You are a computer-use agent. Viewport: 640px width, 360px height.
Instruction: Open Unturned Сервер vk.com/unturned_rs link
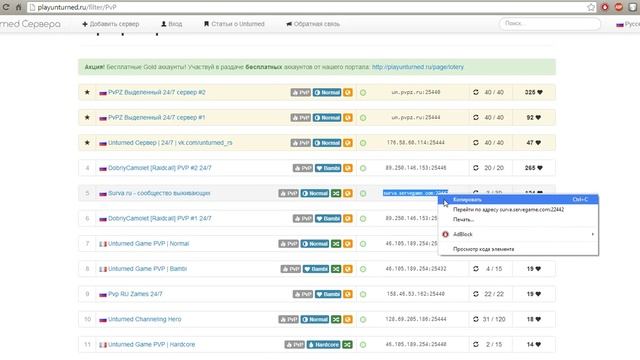pyautogui.click(x=170, y=143)
